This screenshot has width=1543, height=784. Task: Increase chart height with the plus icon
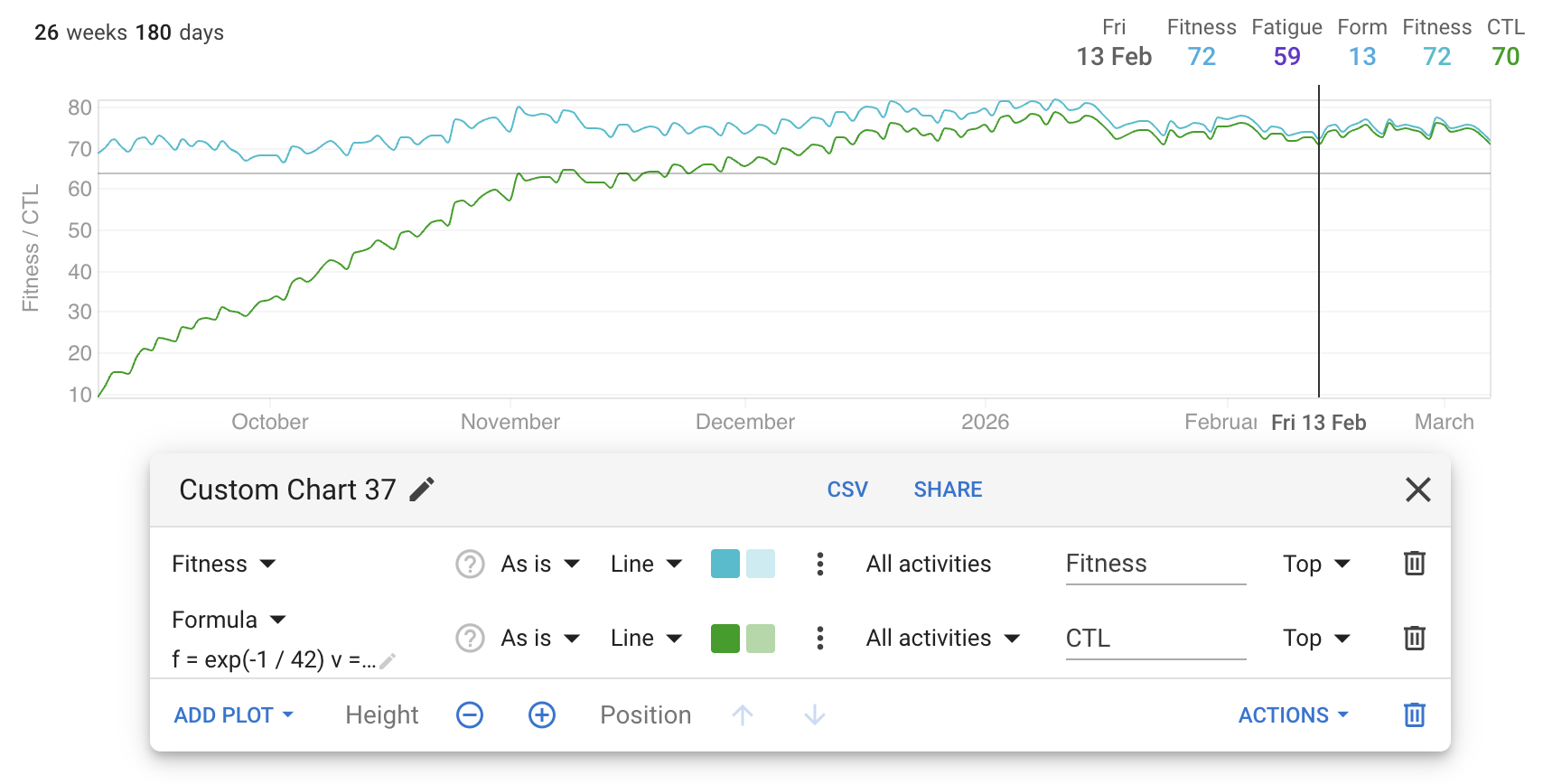pos(542,715)
